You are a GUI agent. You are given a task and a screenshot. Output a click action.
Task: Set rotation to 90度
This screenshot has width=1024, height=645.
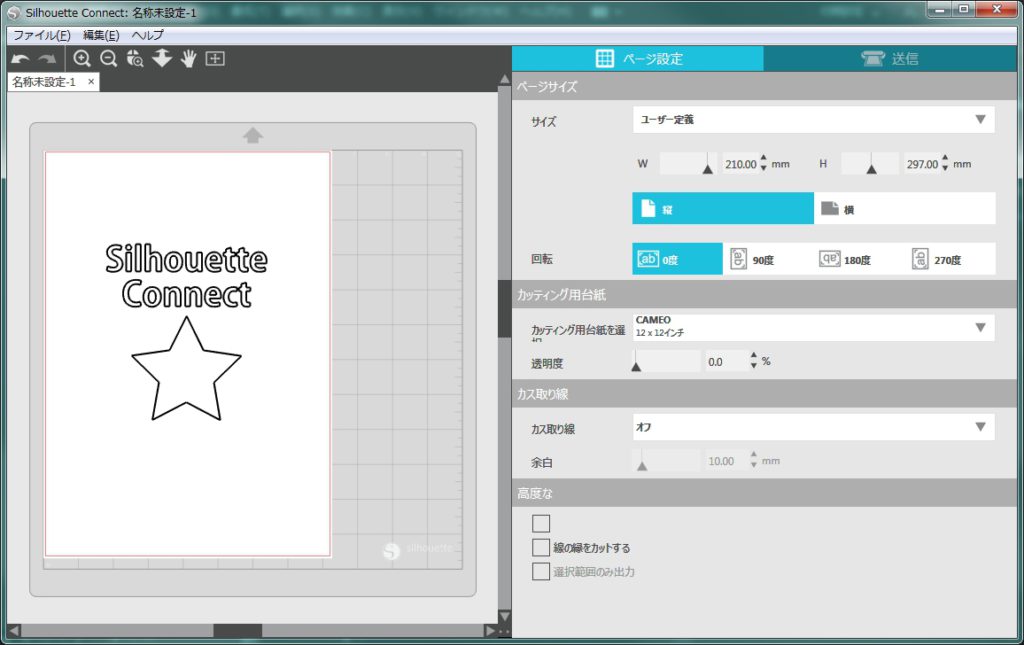[768, 259]
